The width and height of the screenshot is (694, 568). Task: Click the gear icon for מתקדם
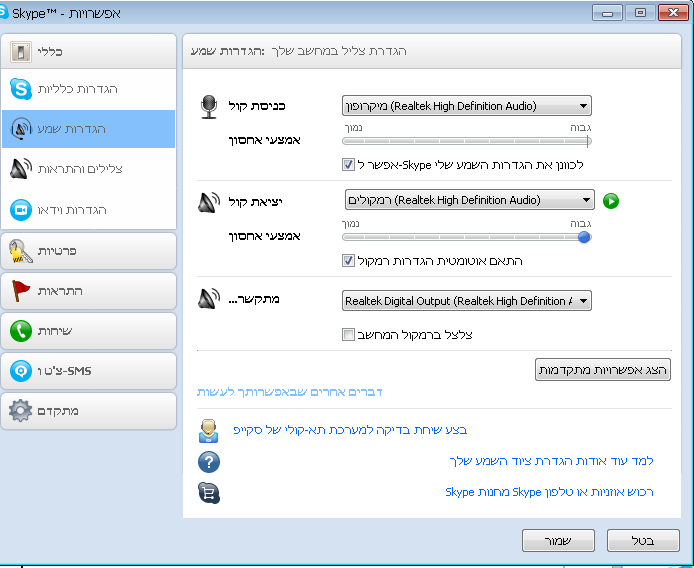tap(20, 411)
